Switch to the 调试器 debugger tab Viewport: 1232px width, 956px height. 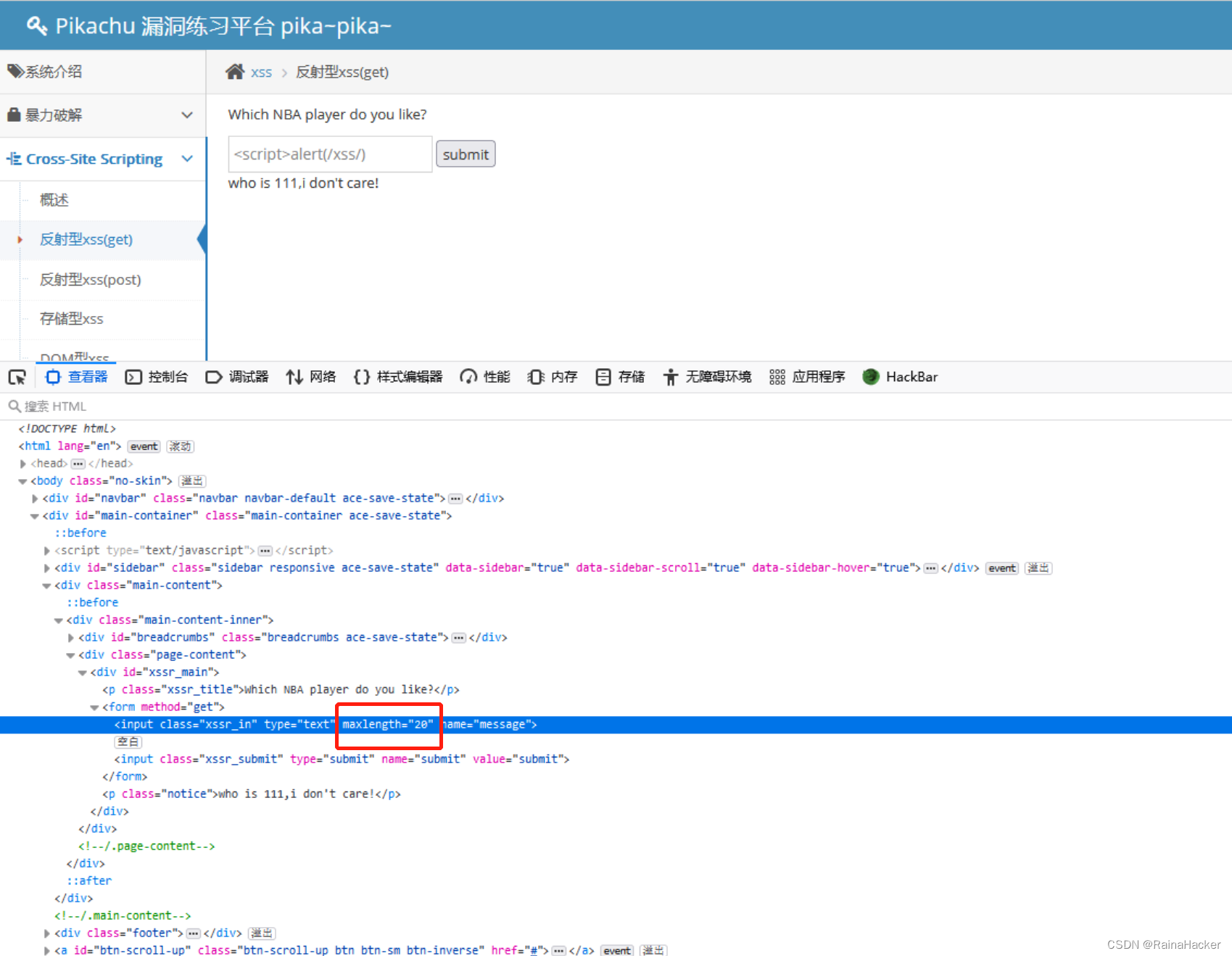pos(236,377)
